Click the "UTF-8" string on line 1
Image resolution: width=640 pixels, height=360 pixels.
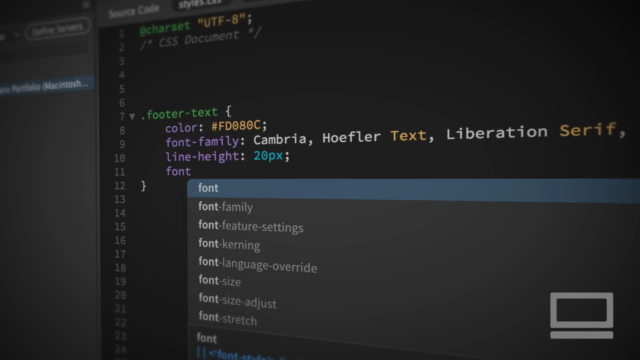click(221, 20)
